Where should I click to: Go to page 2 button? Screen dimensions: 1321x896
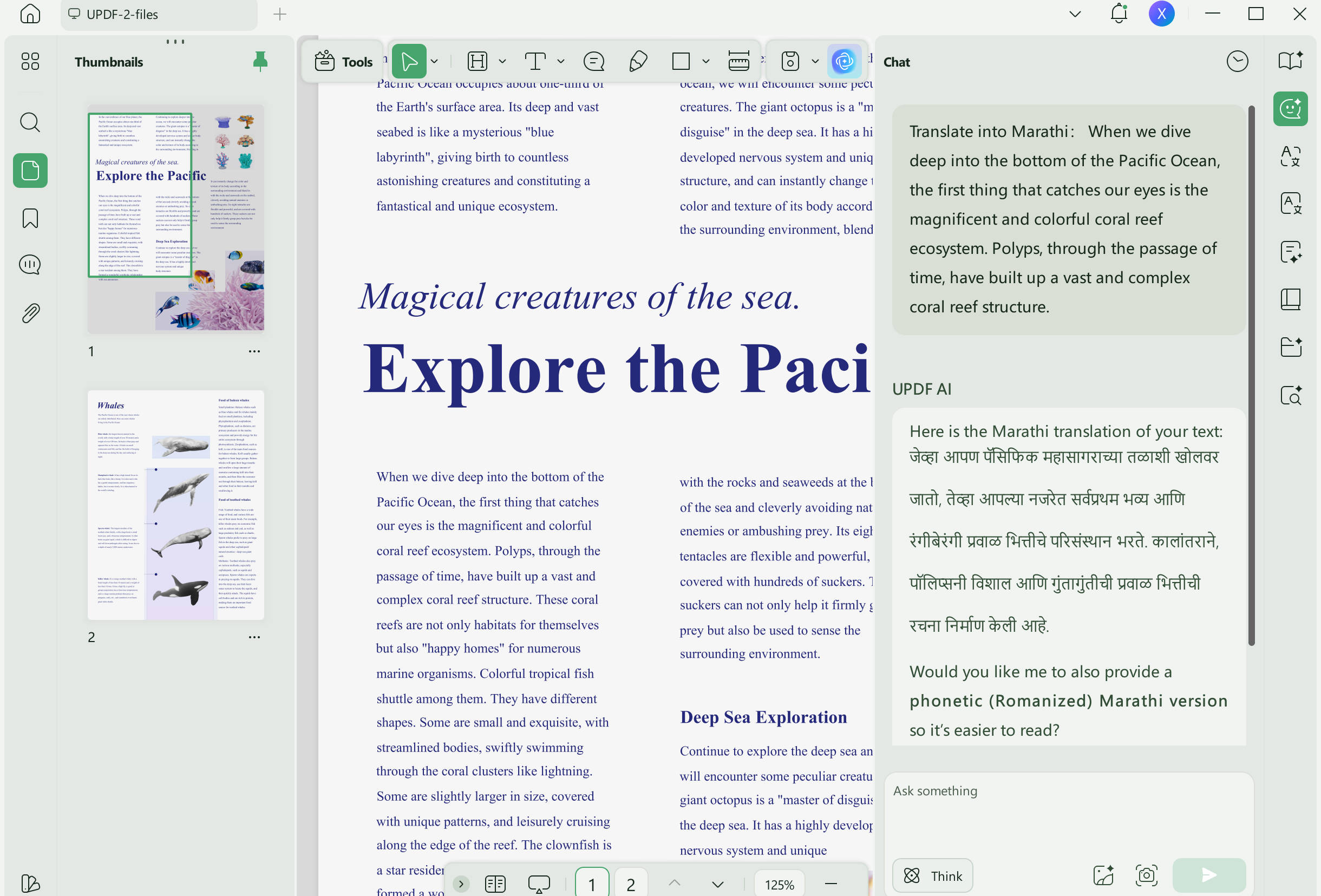tap(630, 884)
